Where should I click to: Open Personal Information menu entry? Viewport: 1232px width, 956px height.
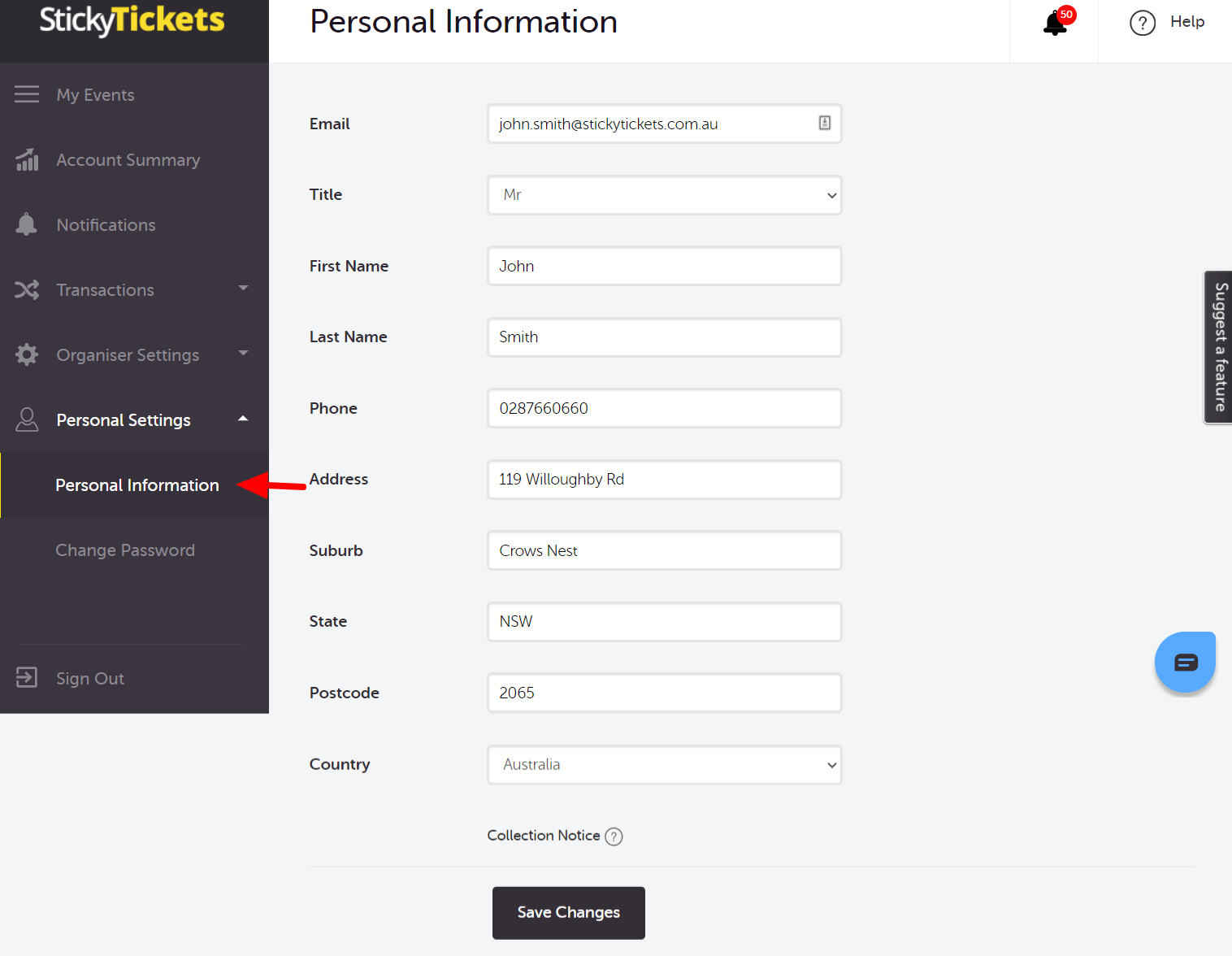[137, 485]
